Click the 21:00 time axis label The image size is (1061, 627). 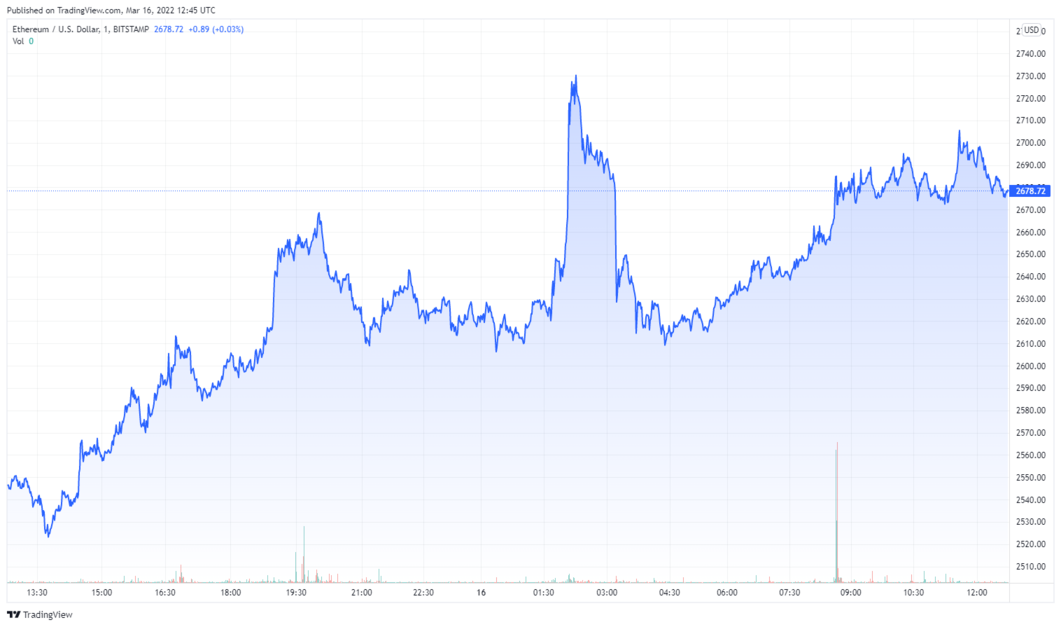[361, 593]
